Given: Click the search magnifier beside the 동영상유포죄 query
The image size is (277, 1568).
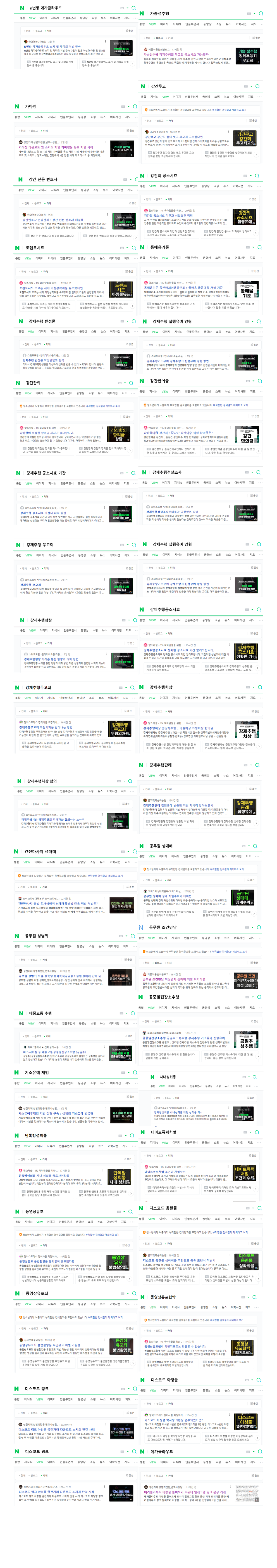Looking at the screenshot, I should pyautogui.click(x=134, y=1293).
